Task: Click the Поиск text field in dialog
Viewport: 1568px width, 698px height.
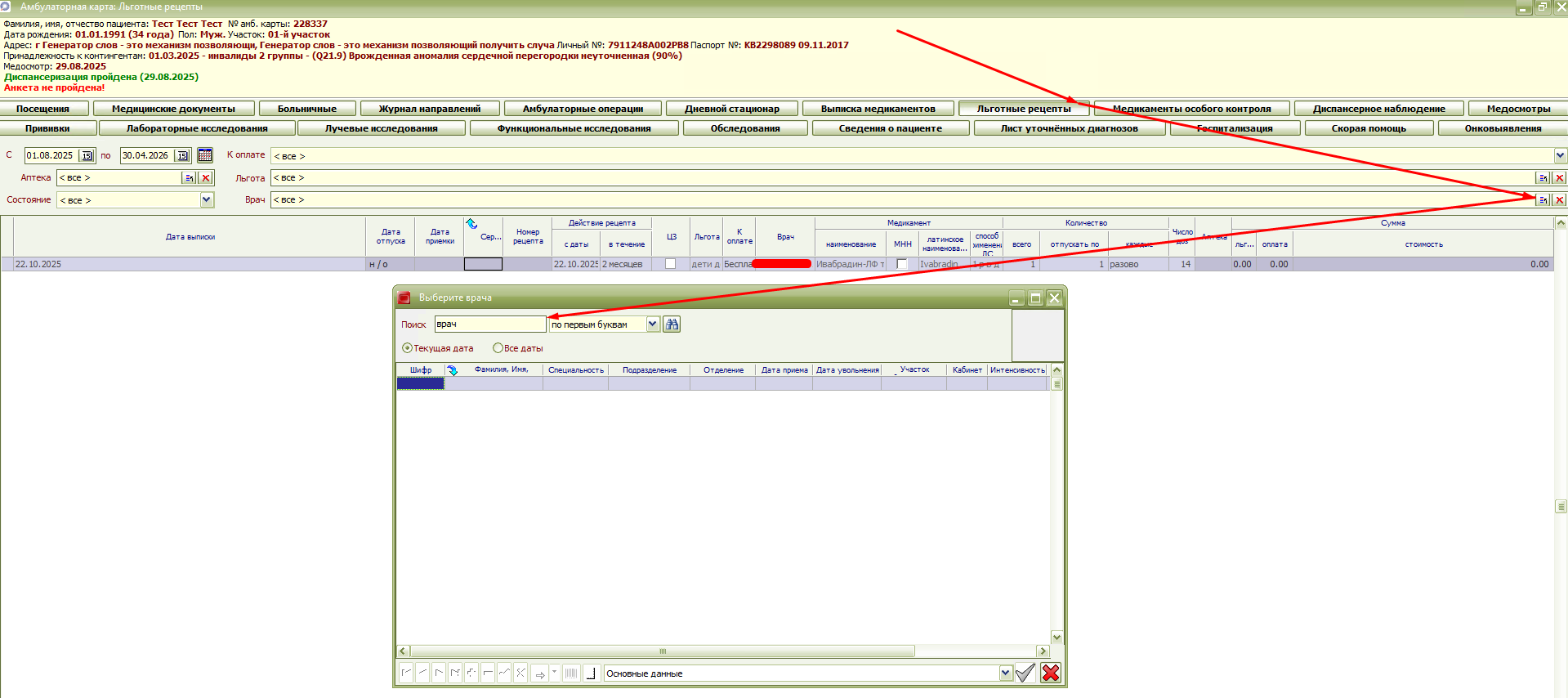Action: [x=489, y=324]
